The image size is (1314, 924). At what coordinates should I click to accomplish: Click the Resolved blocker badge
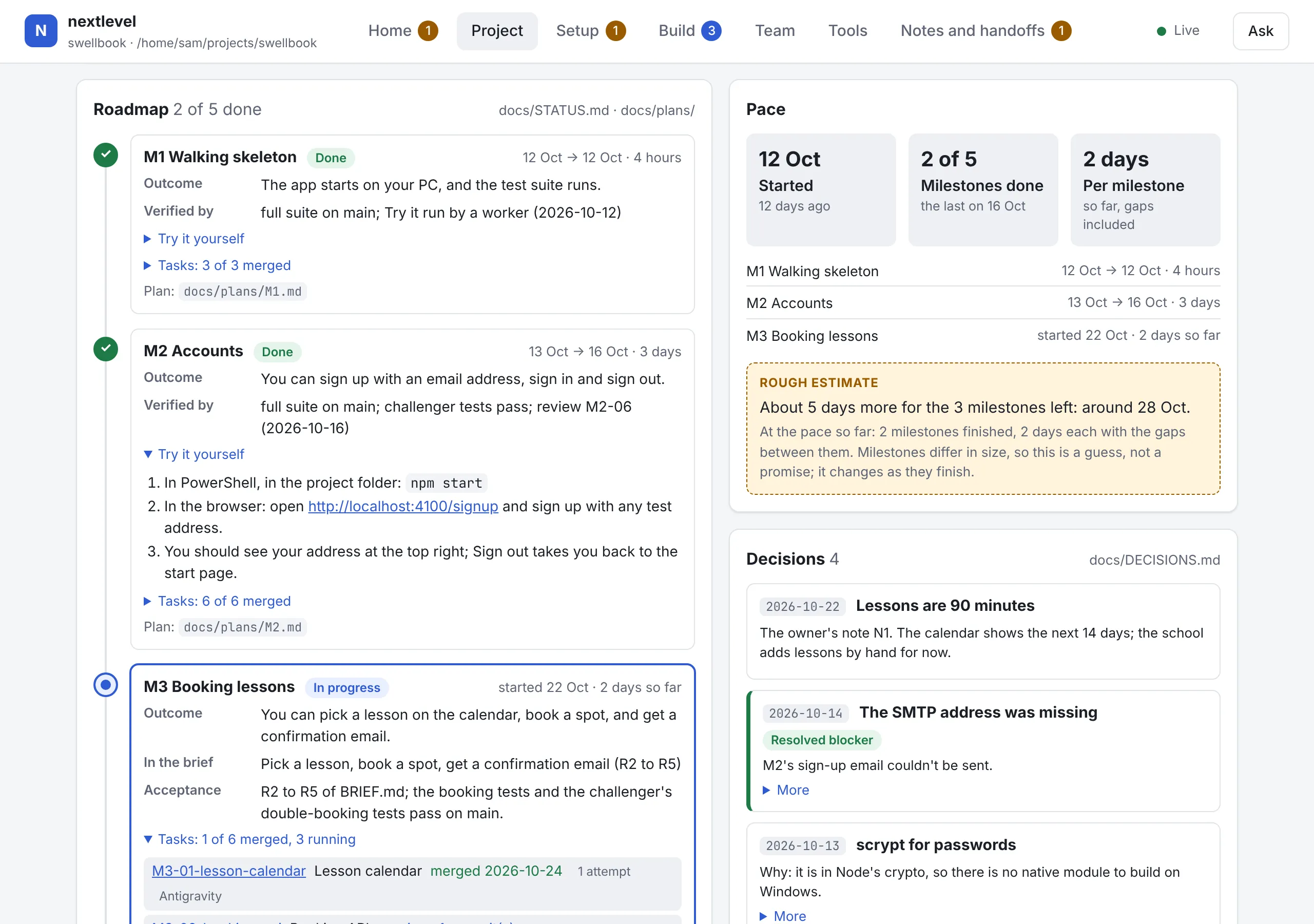pyautogui.click(x=822, y=740)
